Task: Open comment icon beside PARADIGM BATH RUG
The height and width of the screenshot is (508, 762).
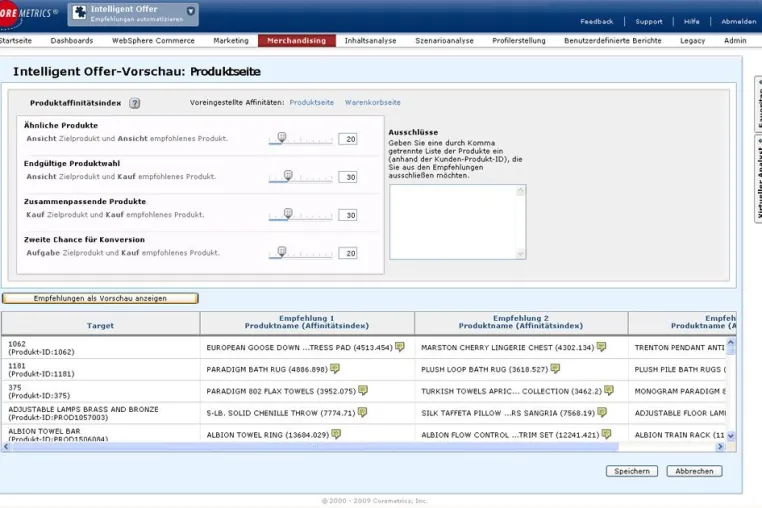Action: point(335,369)
